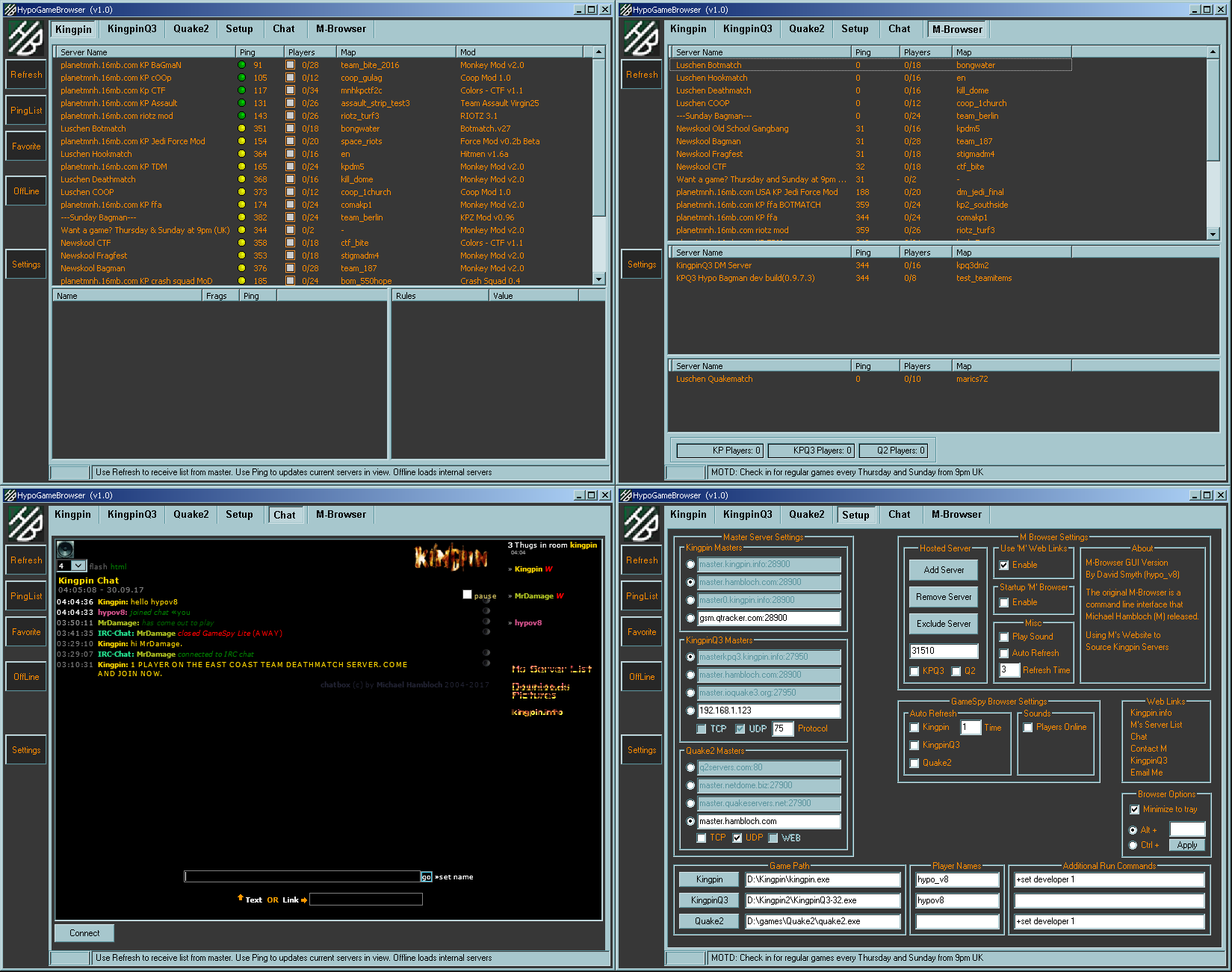1232x972 pixels.
Task: Open Kingpin tab in the M-Browser window
Action: (688, 29)
